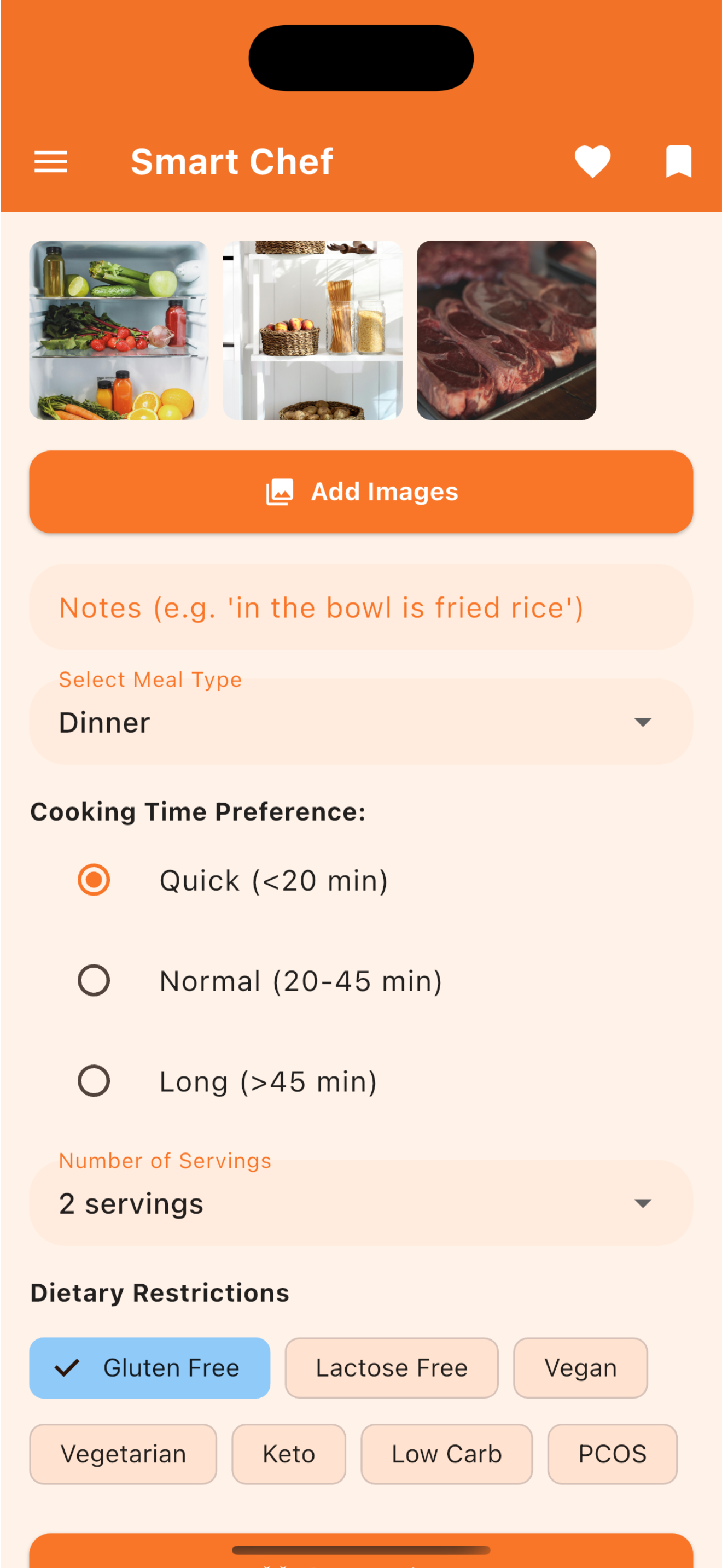This screenshot has height=1568, width=722.
Task: Open the hamburger navigation menu
Action: coord(50,162)
